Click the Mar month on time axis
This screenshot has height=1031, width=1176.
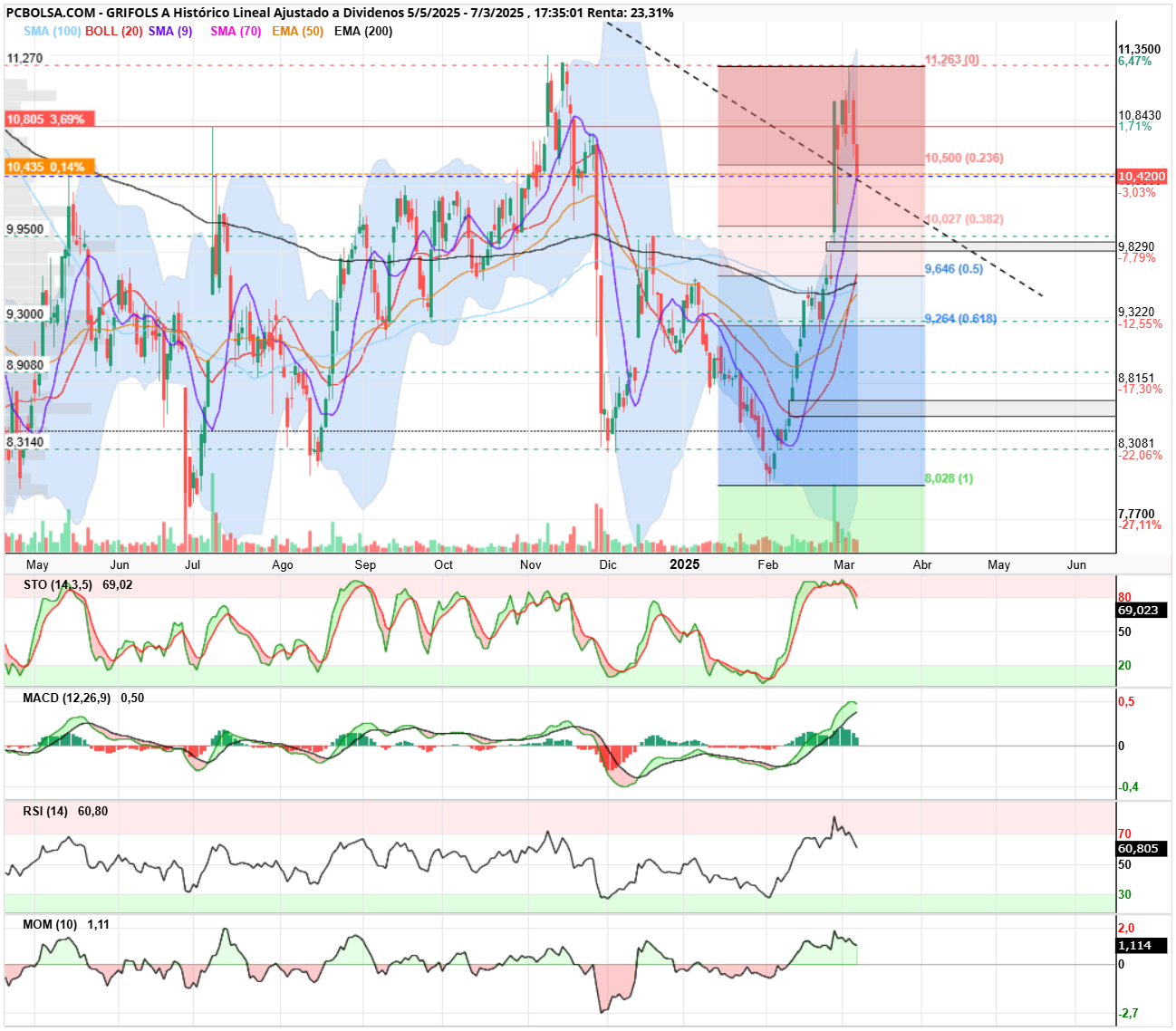point(843,564)
